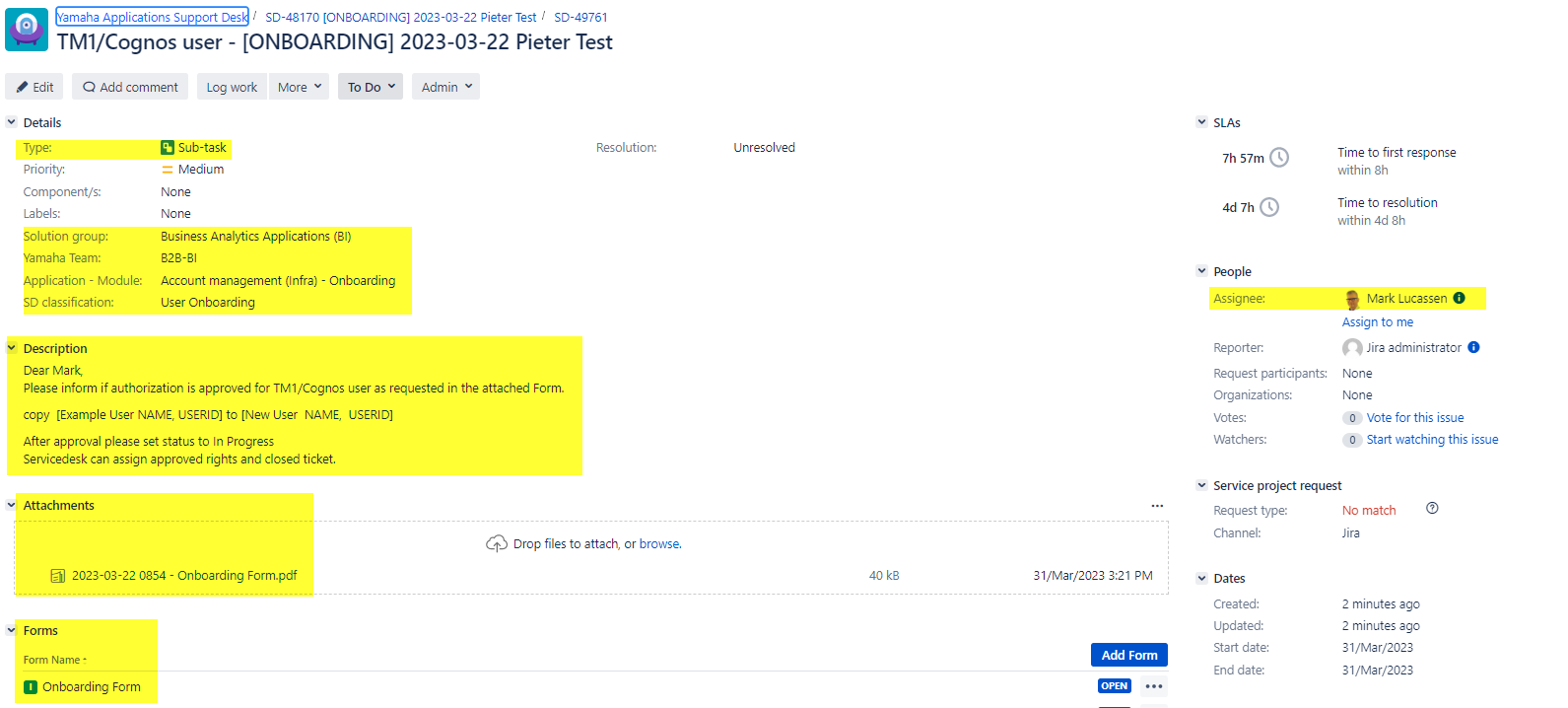Collapse the People panel

pyautogui.click(x=1201, y=271)
